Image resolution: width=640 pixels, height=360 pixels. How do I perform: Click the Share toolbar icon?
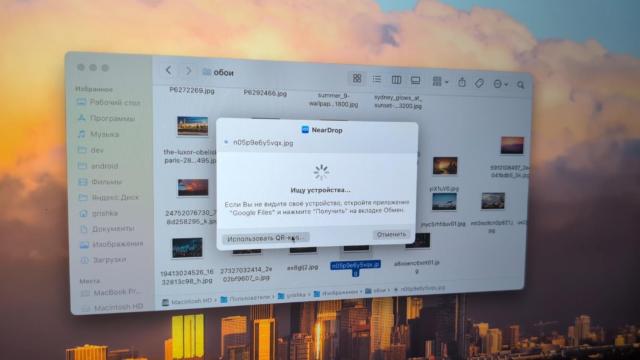tap(462, 82)
